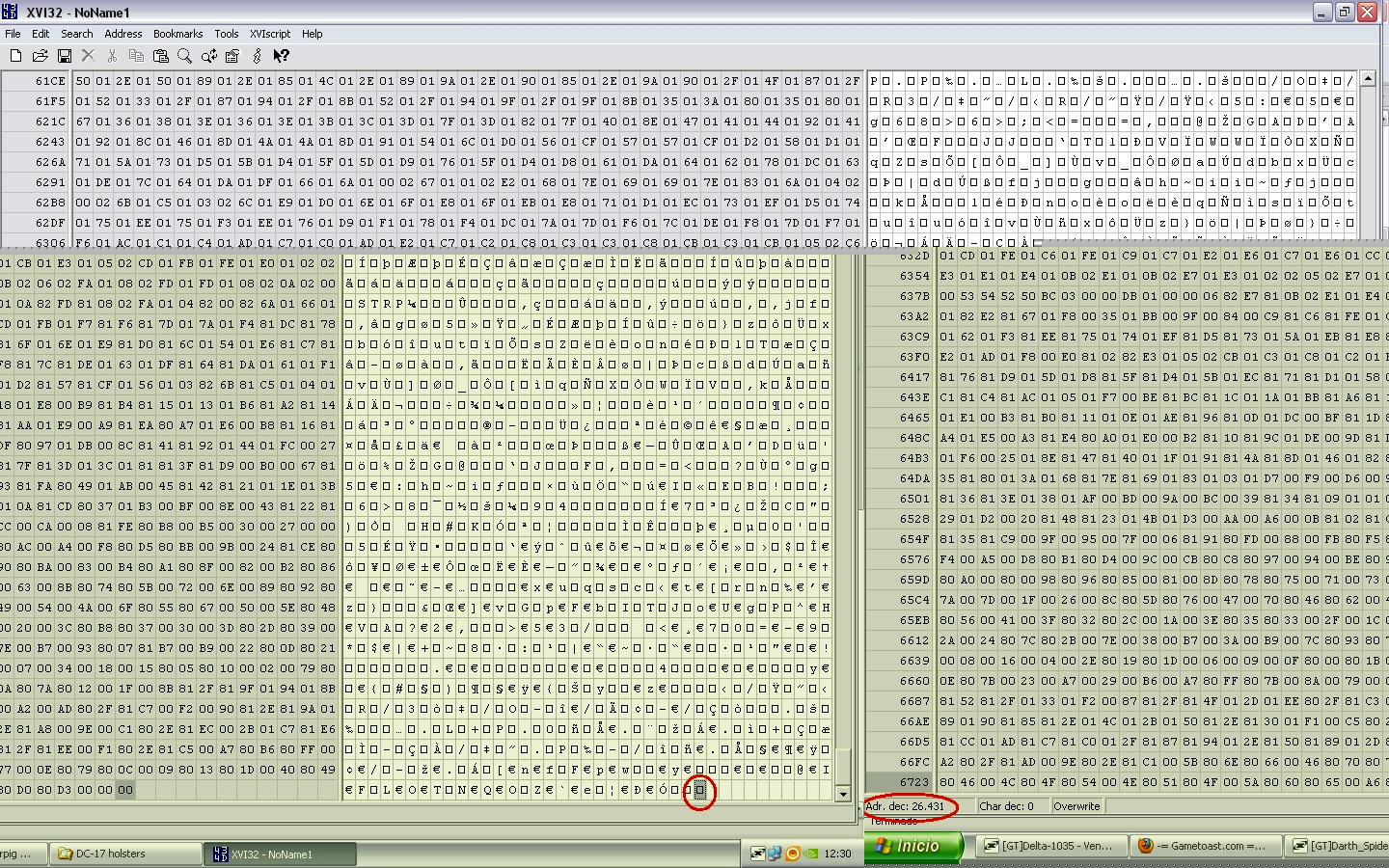Open the Tools menu
Screen dimensions: 1389x868
coord(227,34)
